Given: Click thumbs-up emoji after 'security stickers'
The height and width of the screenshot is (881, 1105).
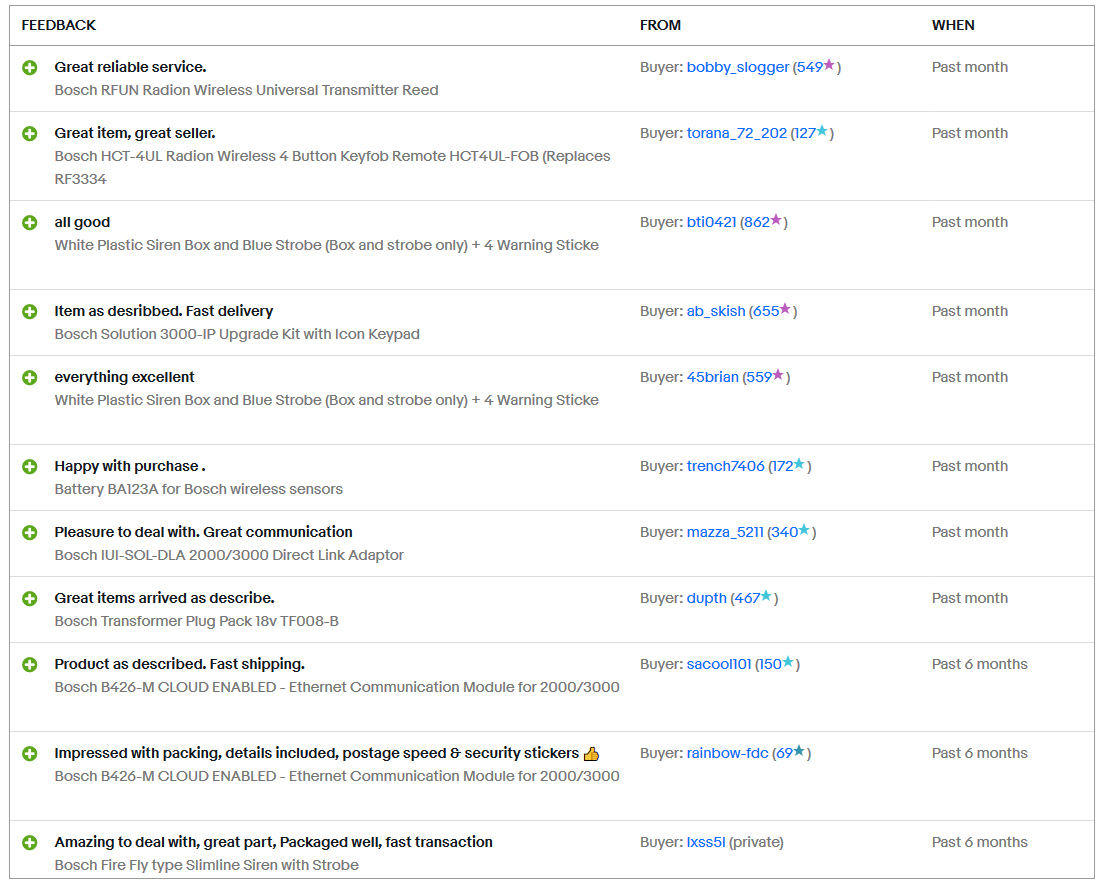Looking at the screenshot, I should (x=591, y=753).
